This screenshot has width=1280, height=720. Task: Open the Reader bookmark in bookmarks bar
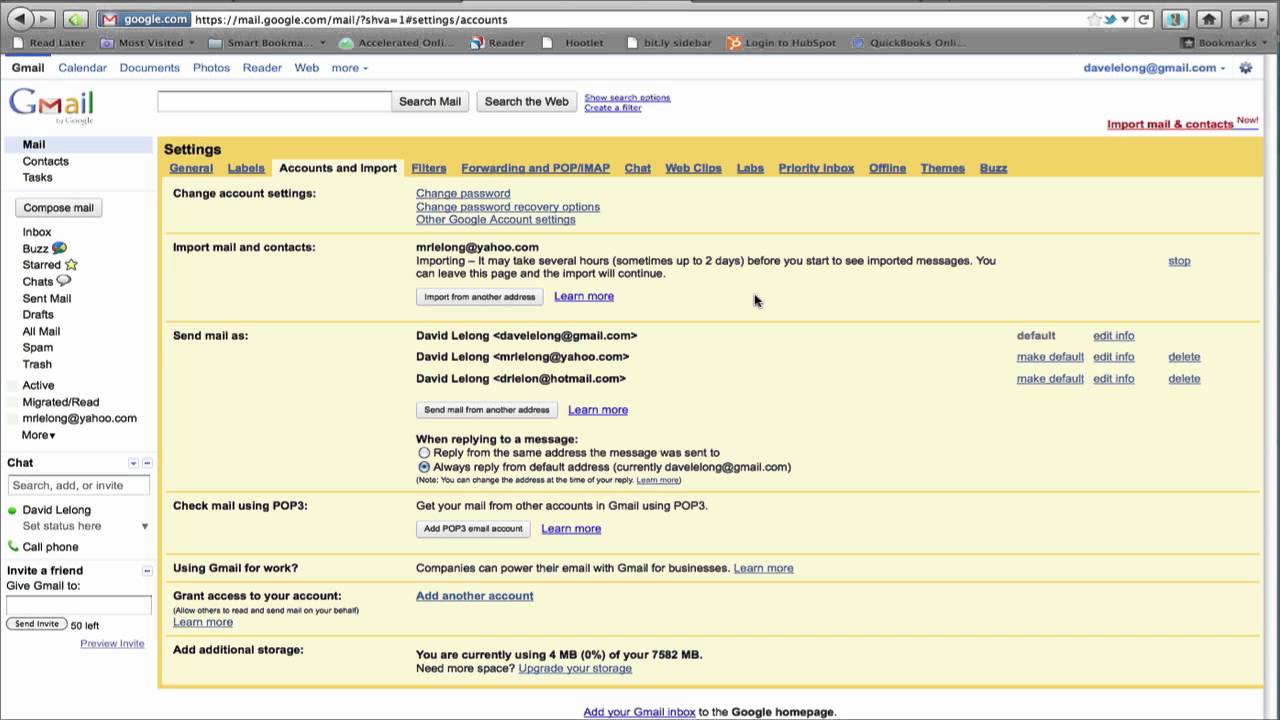pos(498,43)
